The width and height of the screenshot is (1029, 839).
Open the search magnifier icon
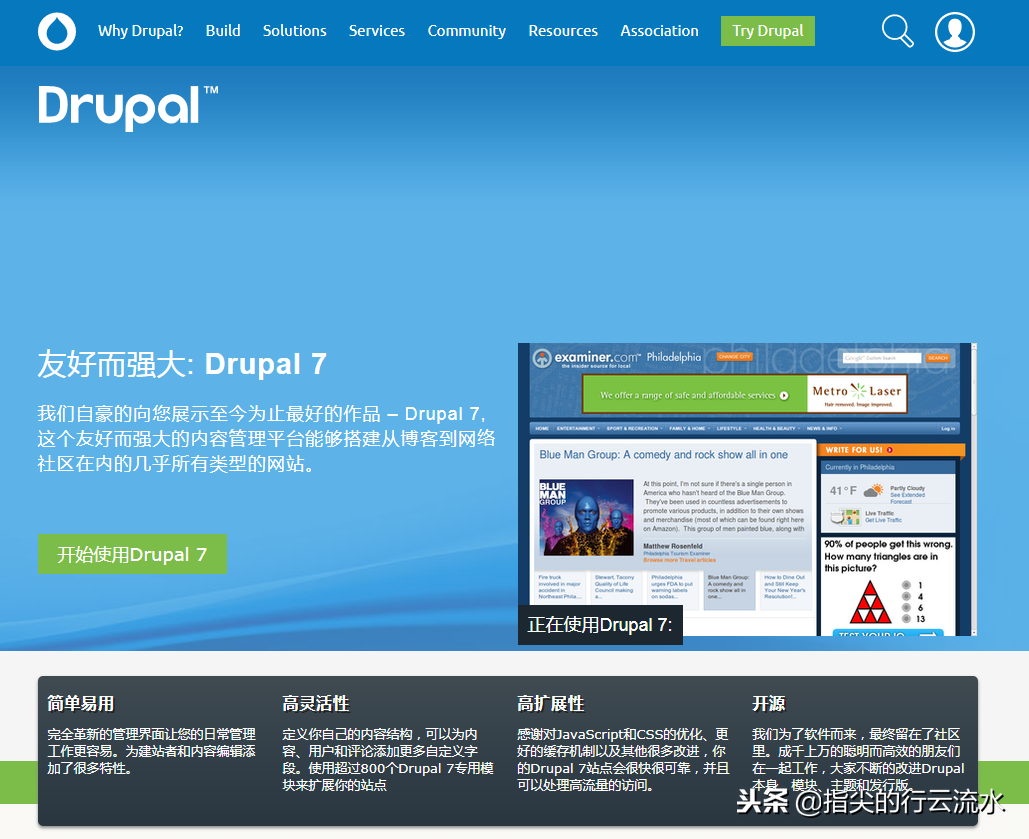click(x=897, y=31)
